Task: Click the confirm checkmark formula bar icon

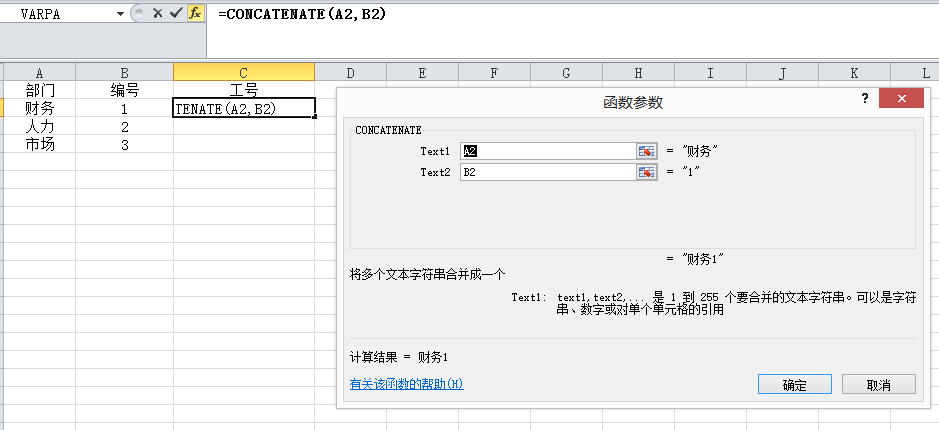Action: pyautogui.click(x=176, y=13)
